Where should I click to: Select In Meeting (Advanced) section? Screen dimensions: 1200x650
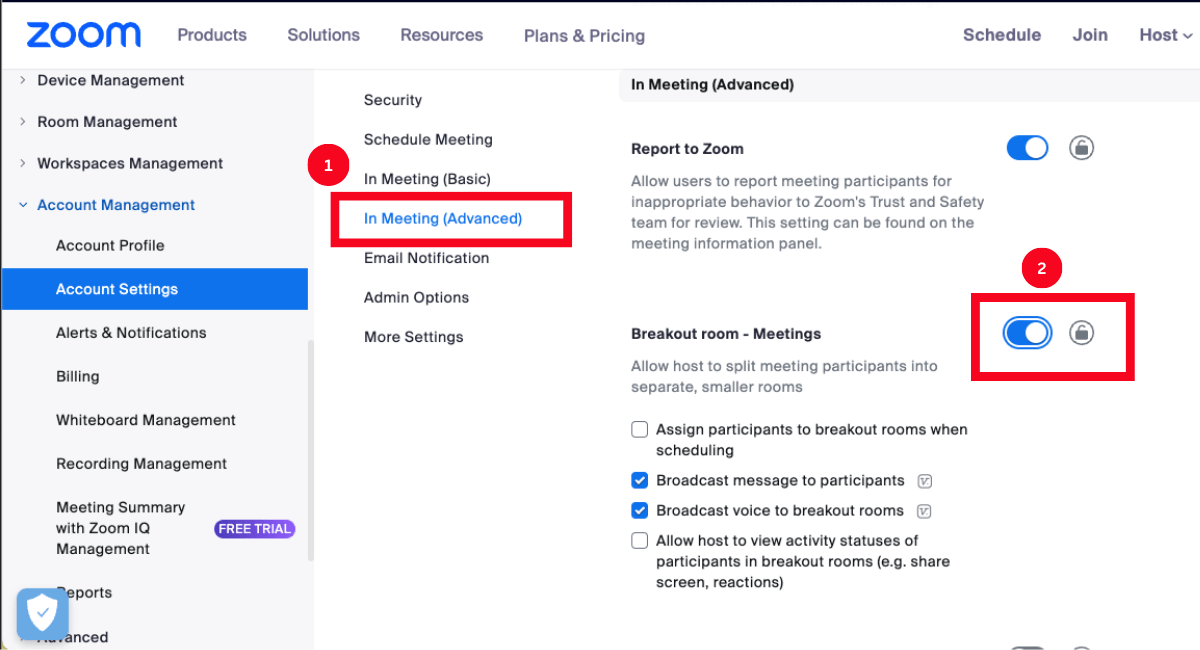click(443, 218)
